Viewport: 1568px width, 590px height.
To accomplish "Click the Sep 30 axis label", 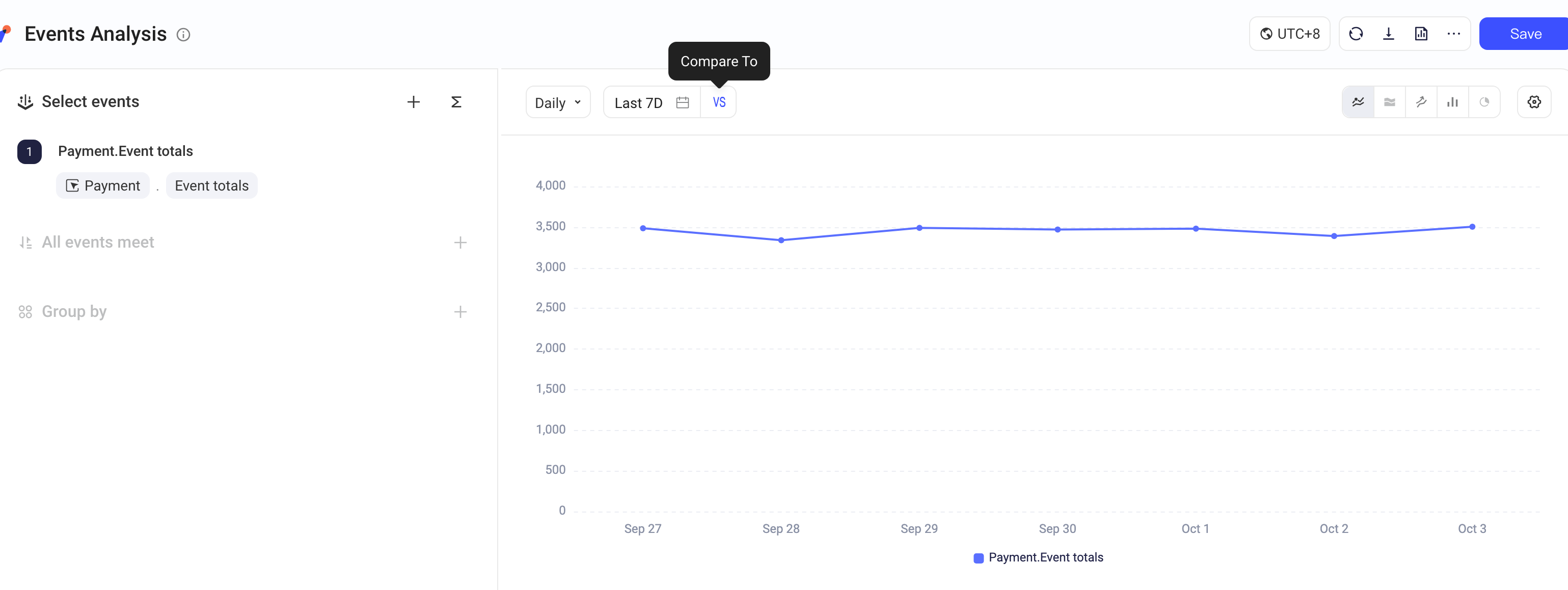I will point(1057,529).
